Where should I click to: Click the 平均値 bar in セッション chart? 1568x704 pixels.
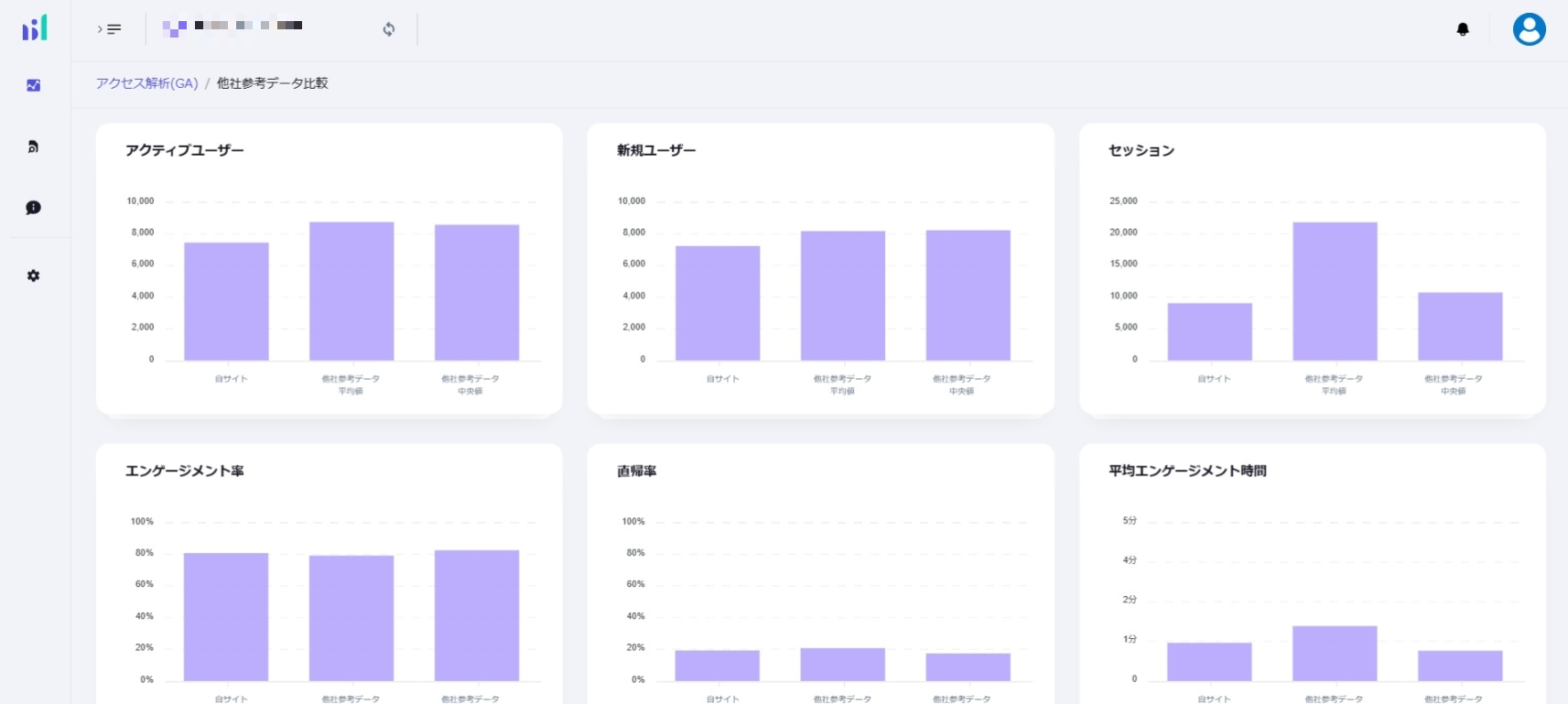pyautogui.click(x=1335, y=291)
